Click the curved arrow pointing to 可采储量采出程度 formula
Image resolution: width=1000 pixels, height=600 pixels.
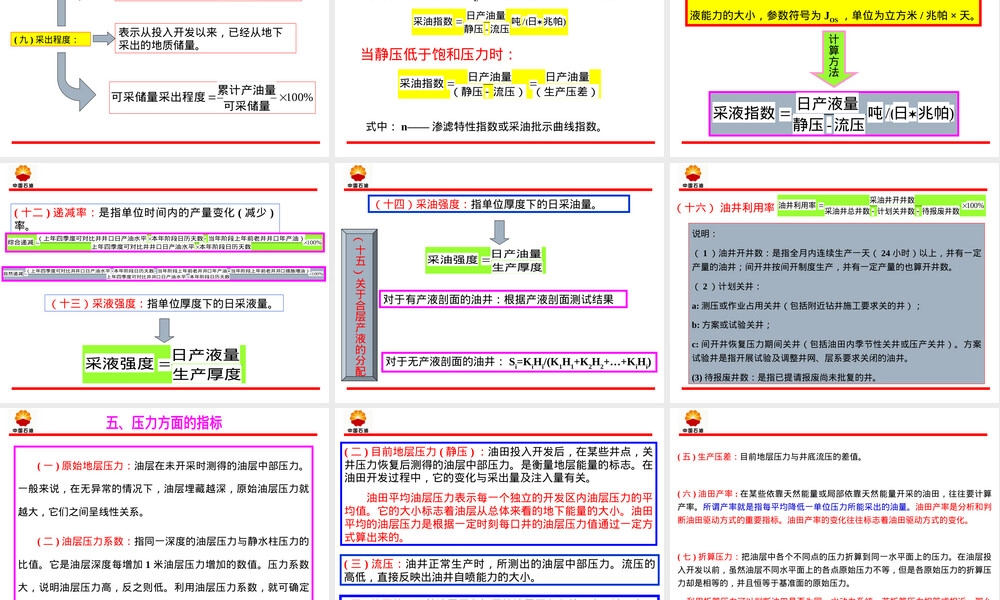tap(75, 82)
